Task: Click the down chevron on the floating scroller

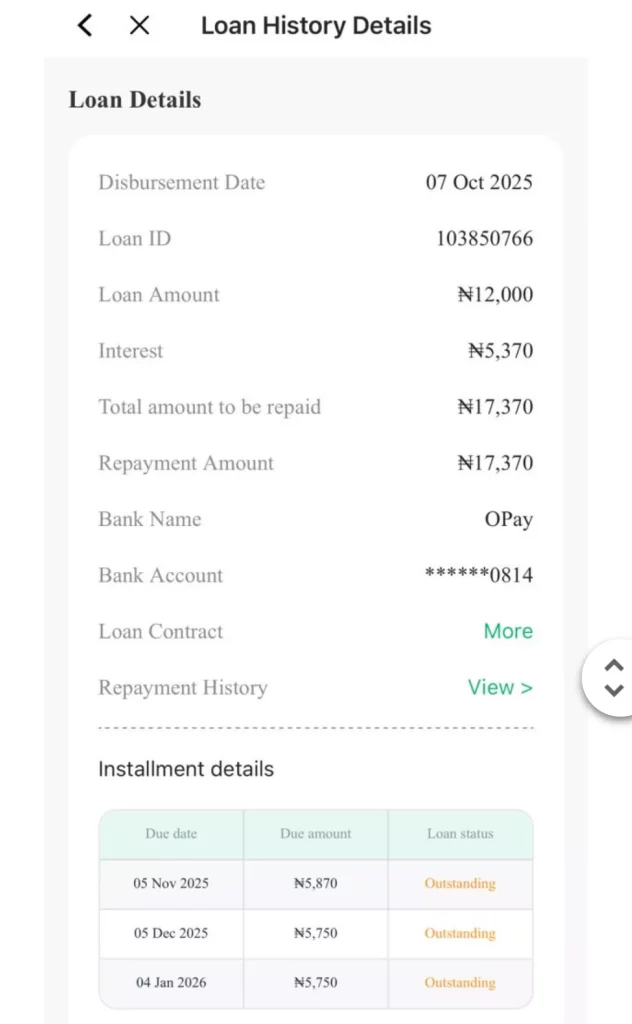Action: tap(614, 690)
